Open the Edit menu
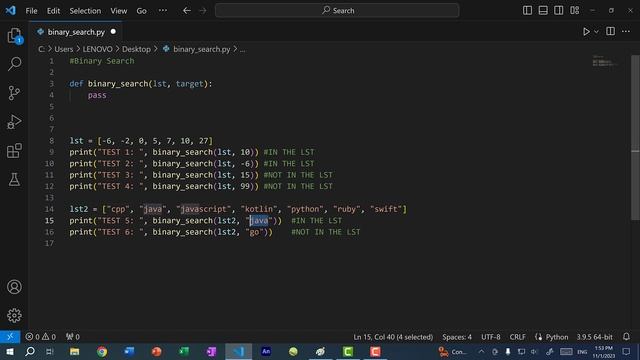640x360 pixels. click(x=53, y=11)
